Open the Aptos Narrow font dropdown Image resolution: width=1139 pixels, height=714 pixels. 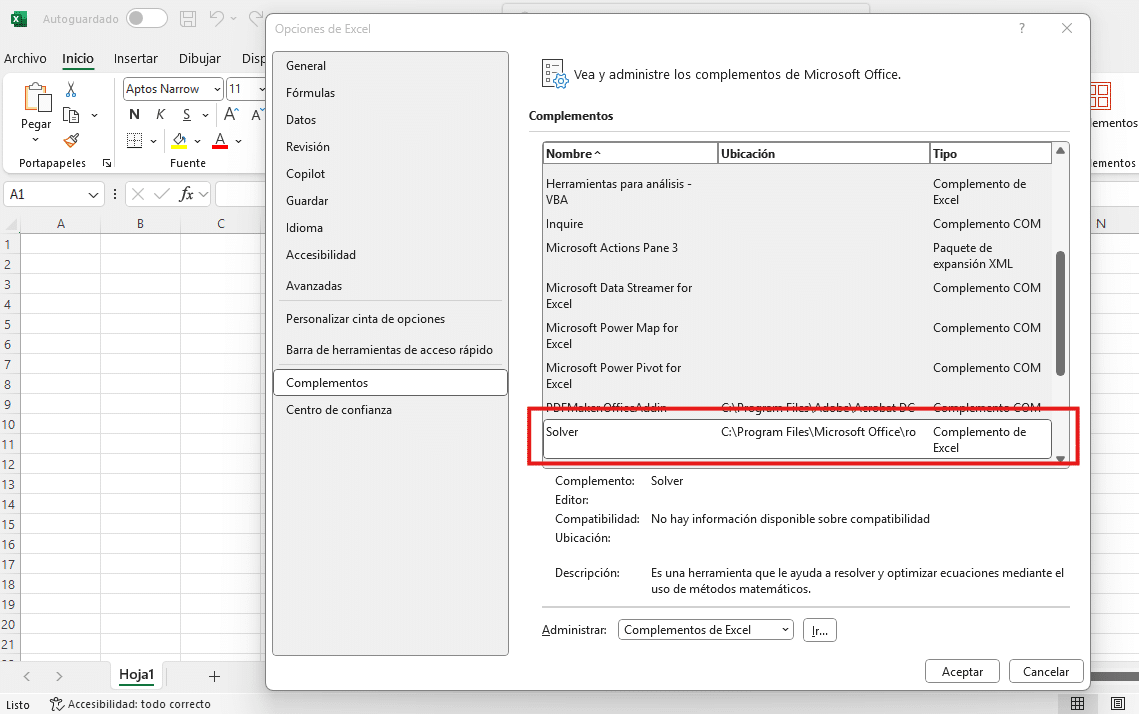tap(217, 89)
